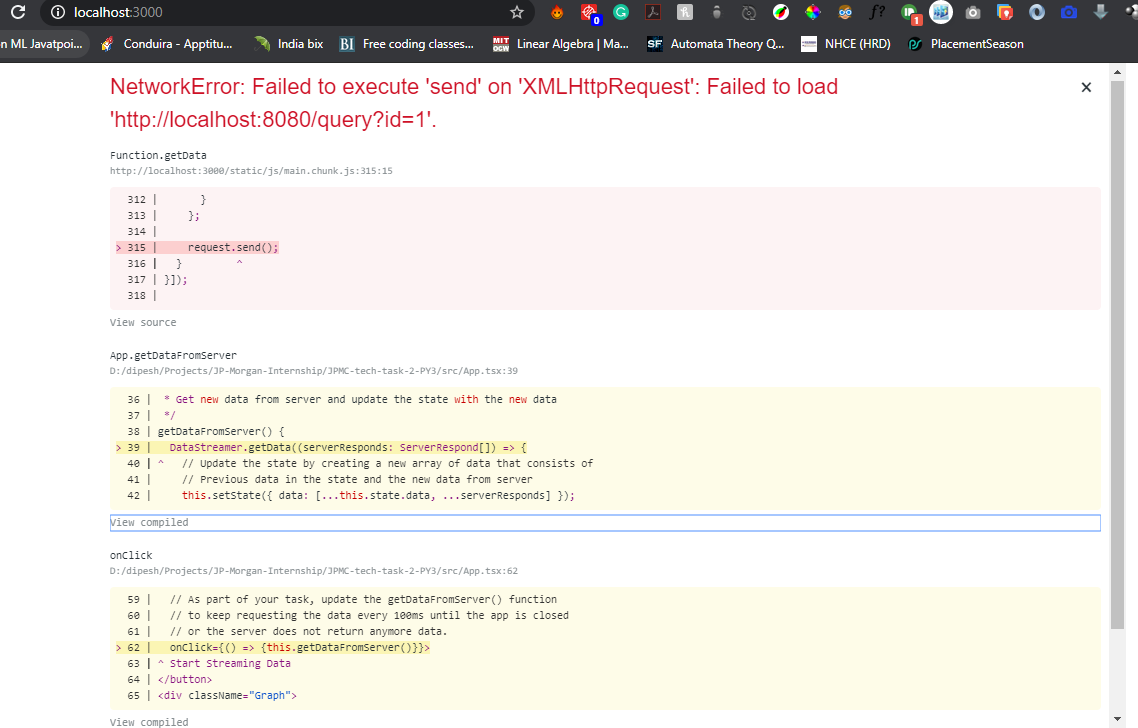This screenshot has width=1138, height=728.
Task: Dismiss the NetworkError overlay
Action: 1086,87
